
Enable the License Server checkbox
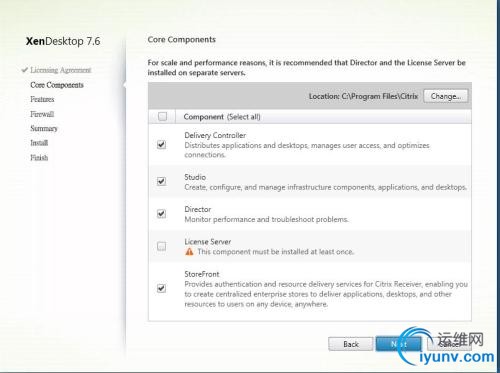[161, 246]
